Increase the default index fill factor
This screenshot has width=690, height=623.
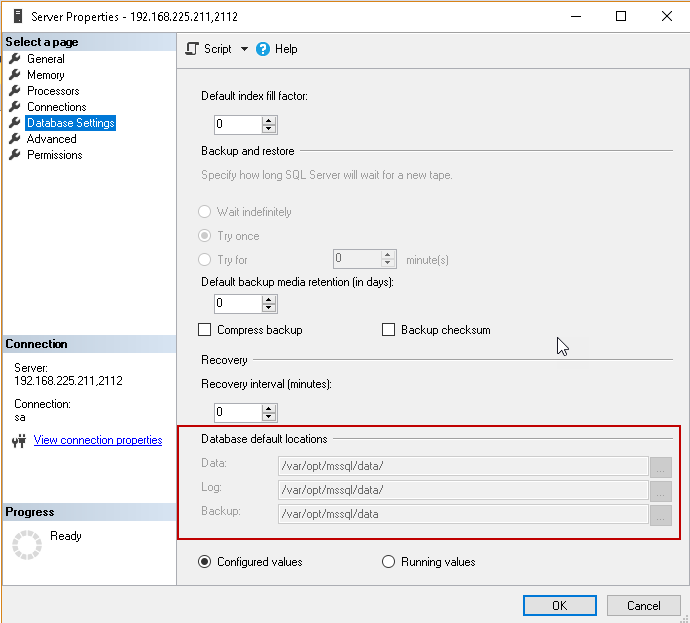coord(269,120)
